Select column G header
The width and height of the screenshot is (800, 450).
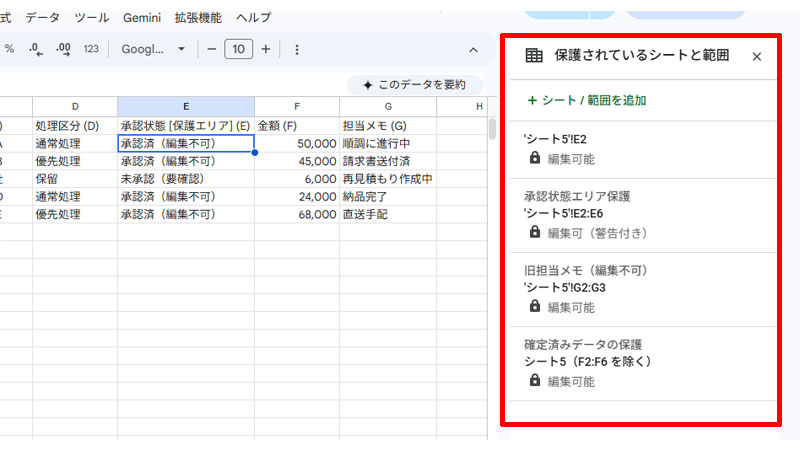(388, 107)
